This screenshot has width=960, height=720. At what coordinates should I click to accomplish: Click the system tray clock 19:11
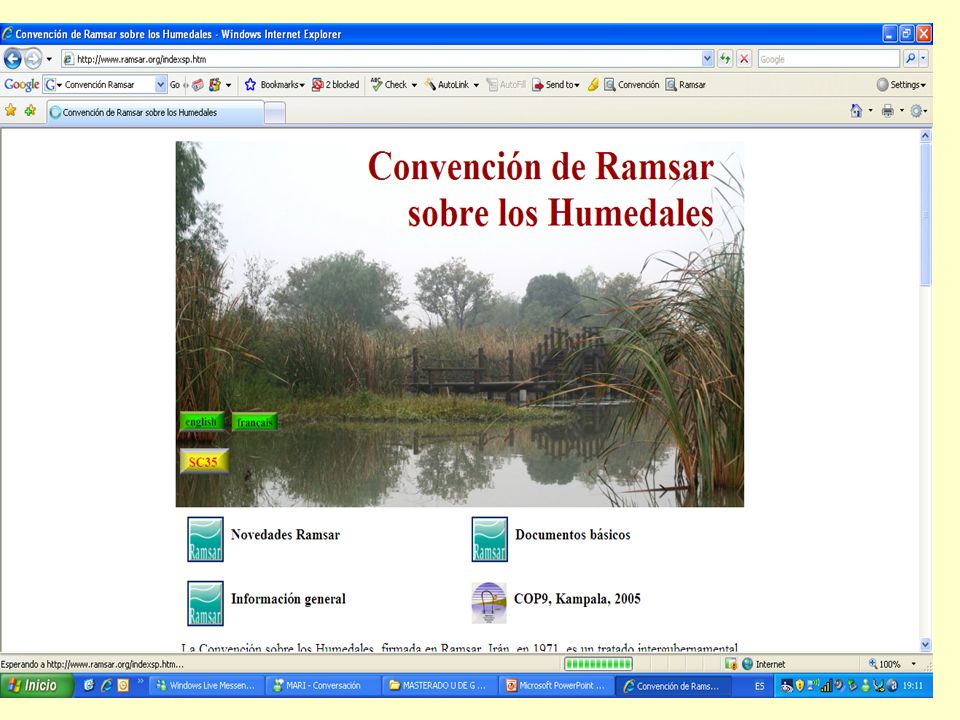coord(912,686)
